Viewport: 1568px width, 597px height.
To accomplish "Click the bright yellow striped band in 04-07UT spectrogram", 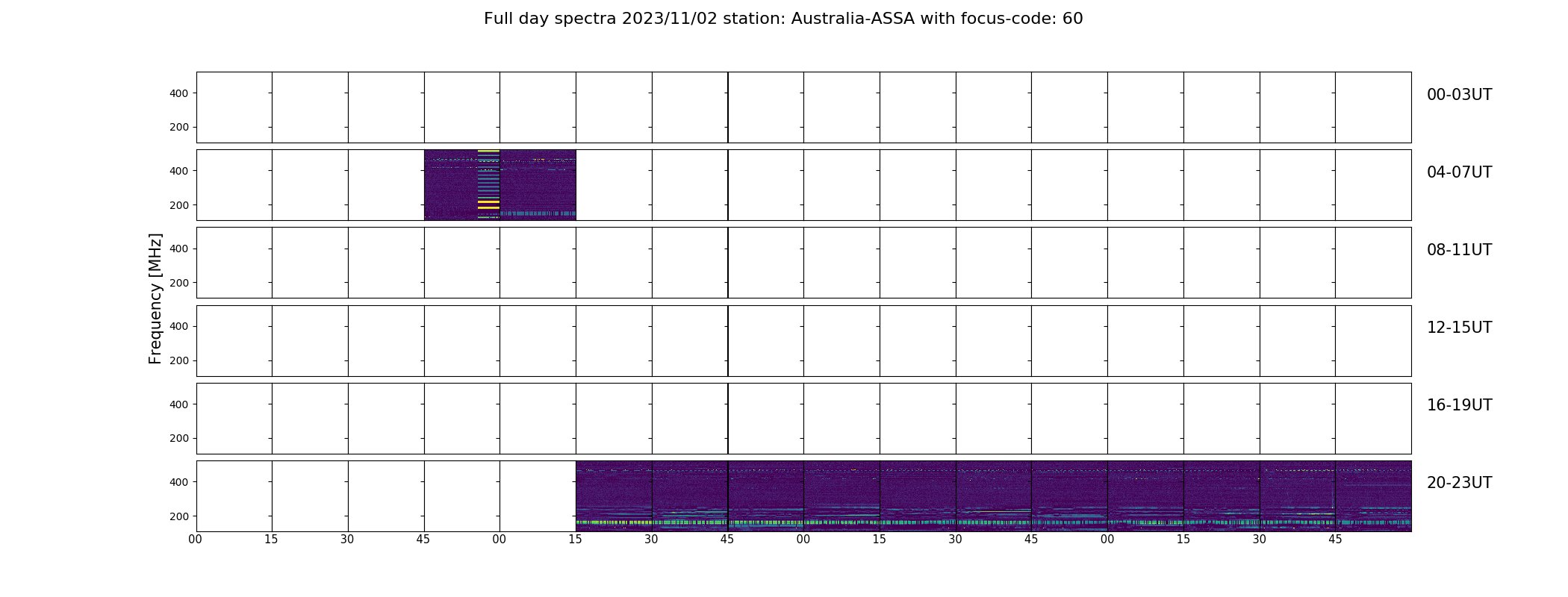I will (x=488, y=185).
